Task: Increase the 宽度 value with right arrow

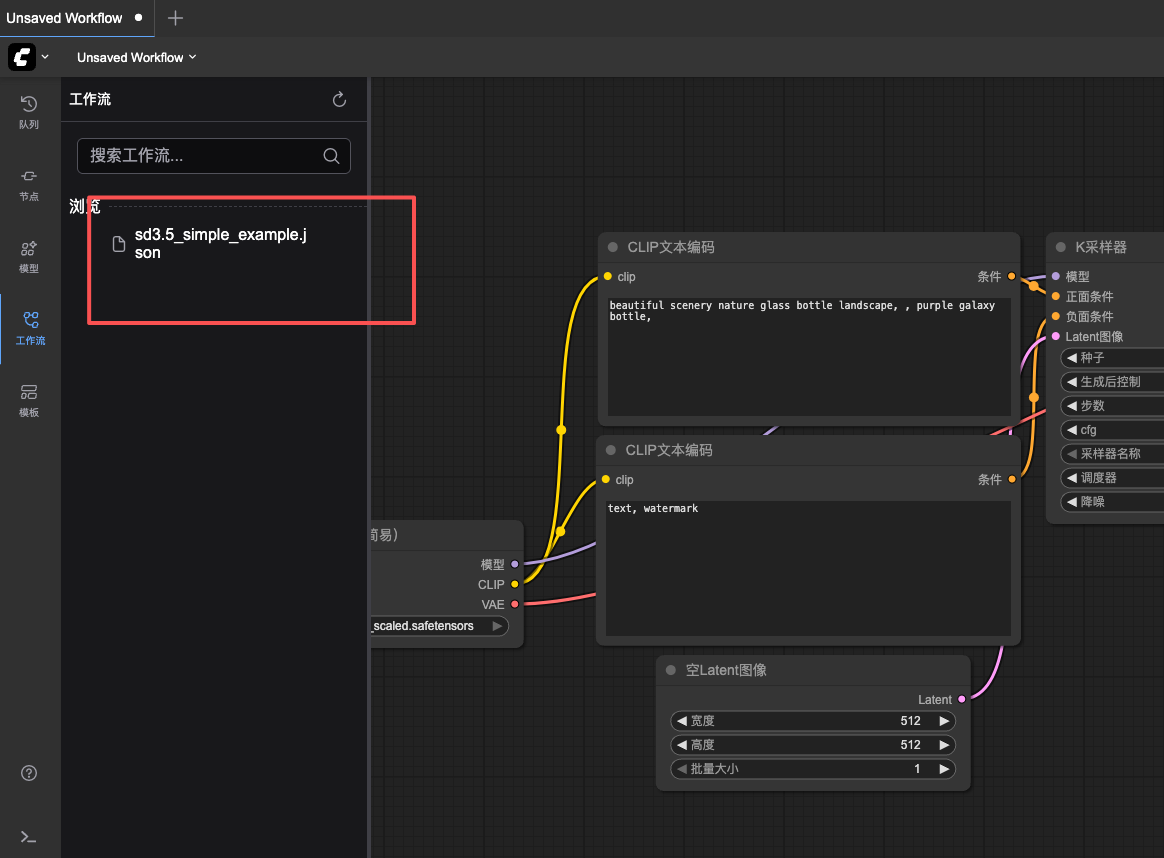Action: [943, 721]
